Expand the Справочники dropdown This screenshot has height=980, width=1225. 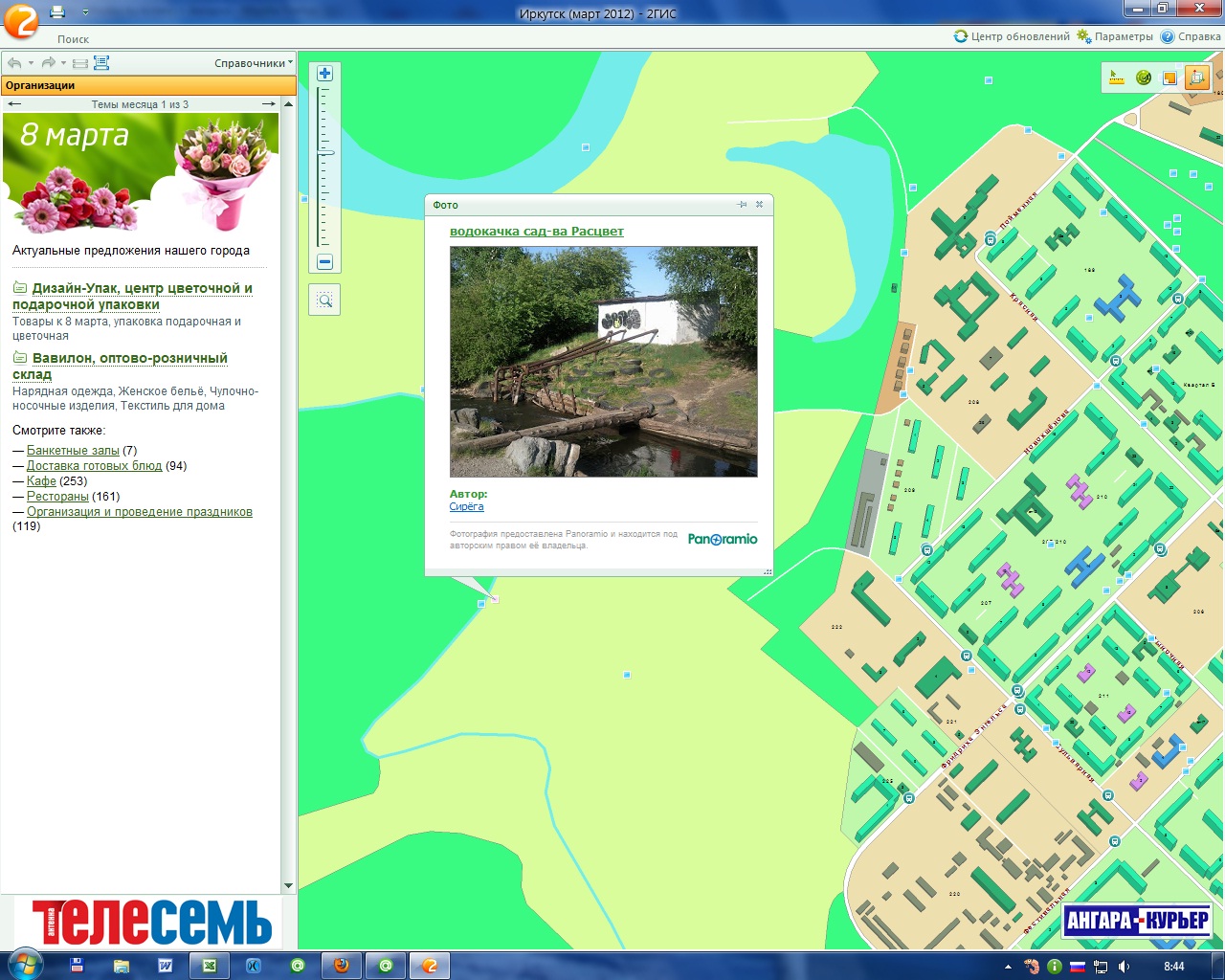point(253,63)
